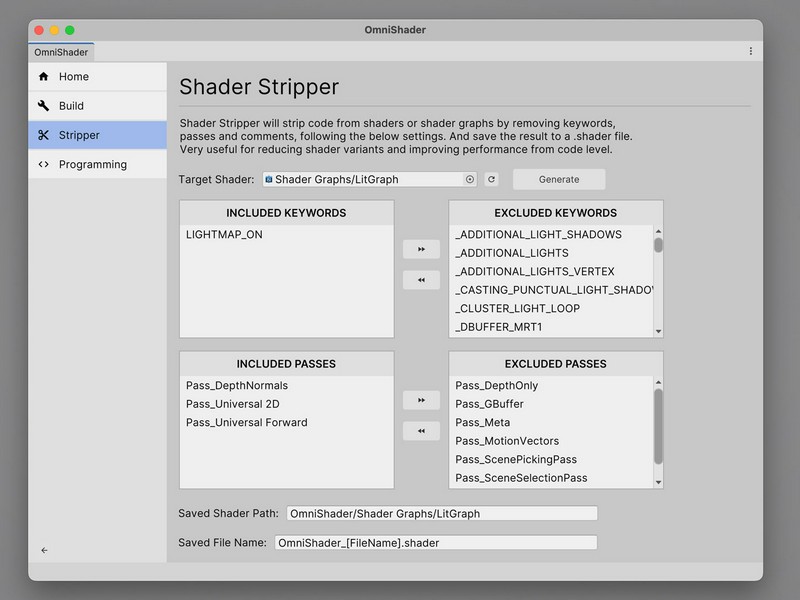
Task: Maximize the window with the green button
Action: pyautogui.click(x=70, y=30)
